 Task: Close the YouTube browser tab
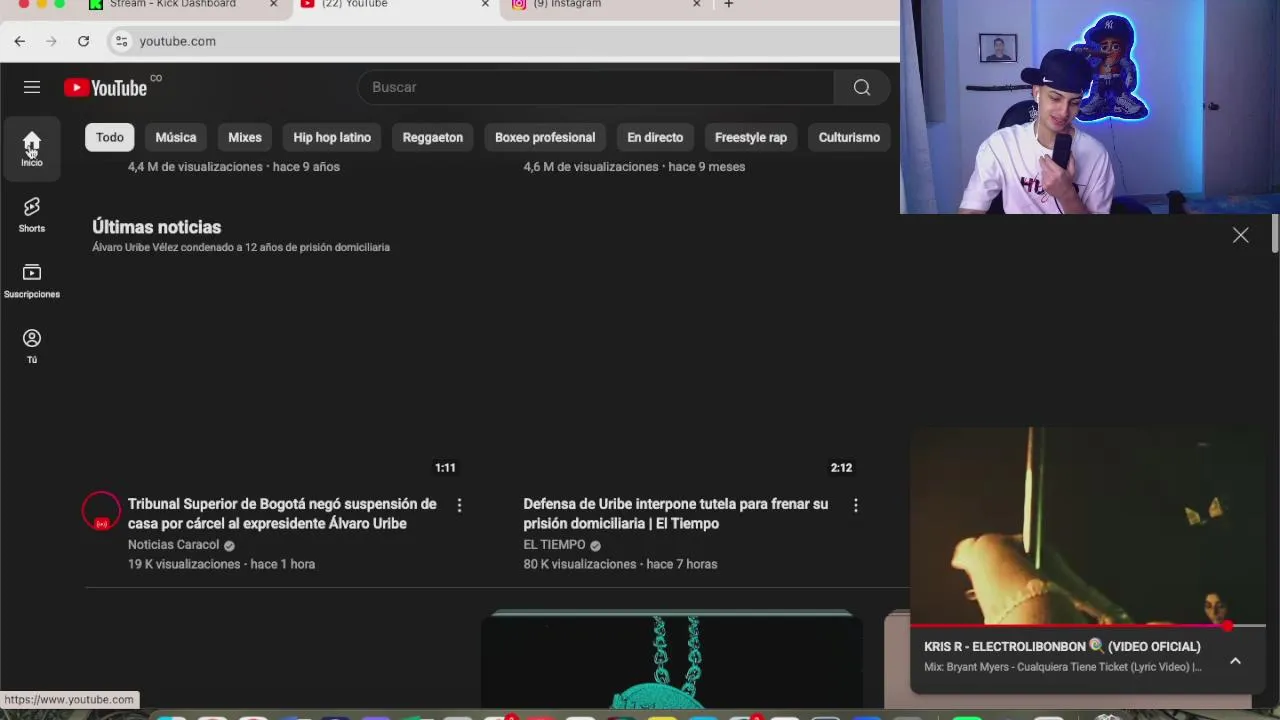pyautogui.click(x=485, y=4)
